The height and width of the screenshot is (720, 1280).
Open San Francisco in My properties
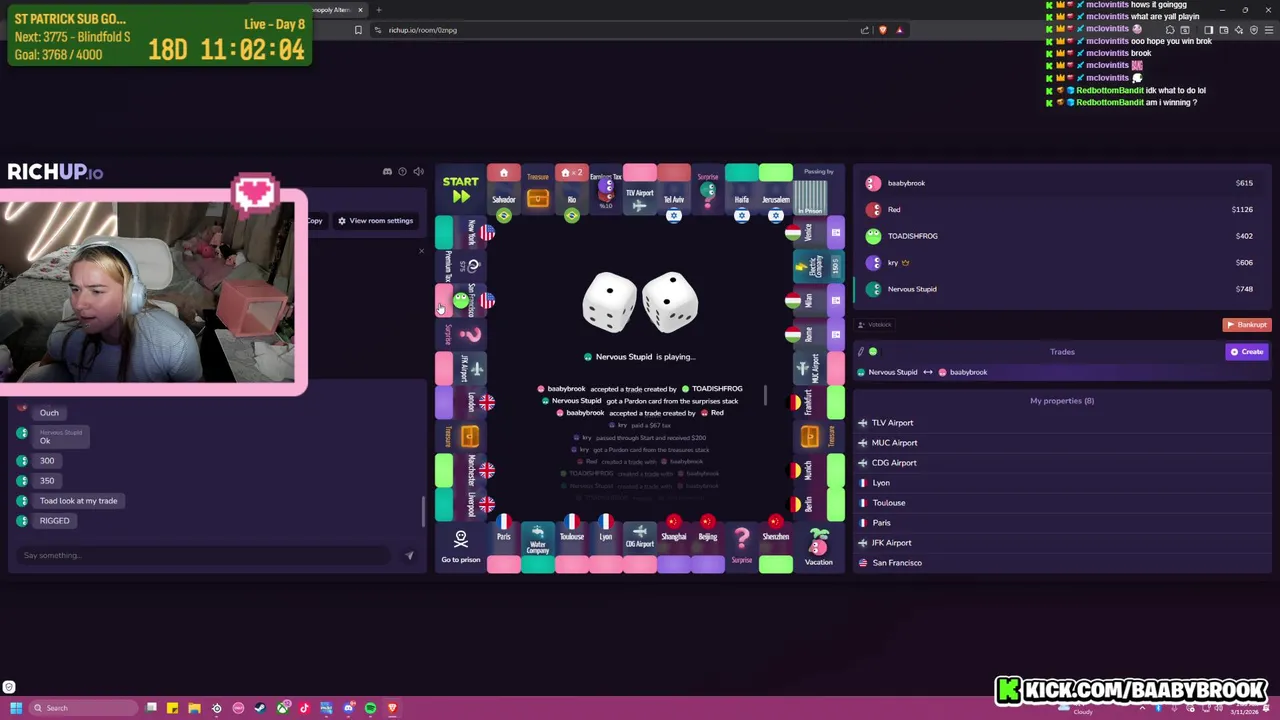(x=1062, y=563)
